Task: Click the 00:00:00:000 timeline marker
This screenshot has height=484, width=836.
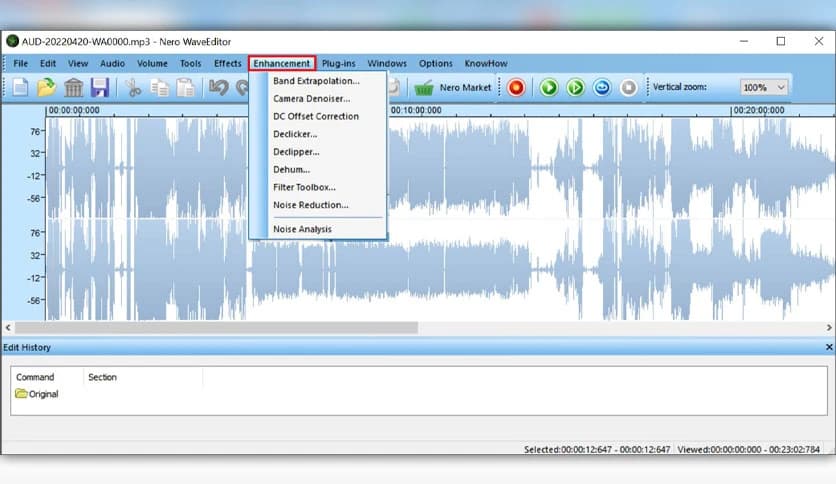Action: 74,110
